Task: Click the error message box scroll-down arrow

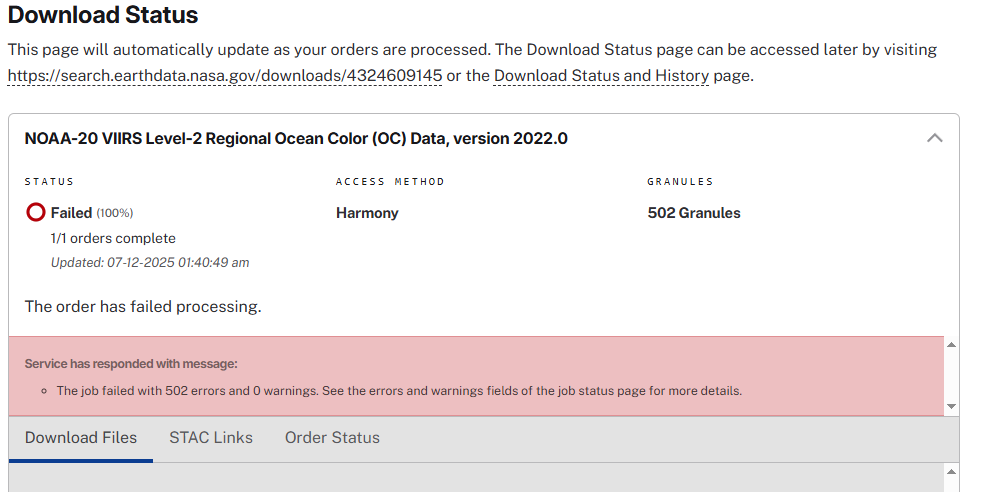Action: pos(952,406)
